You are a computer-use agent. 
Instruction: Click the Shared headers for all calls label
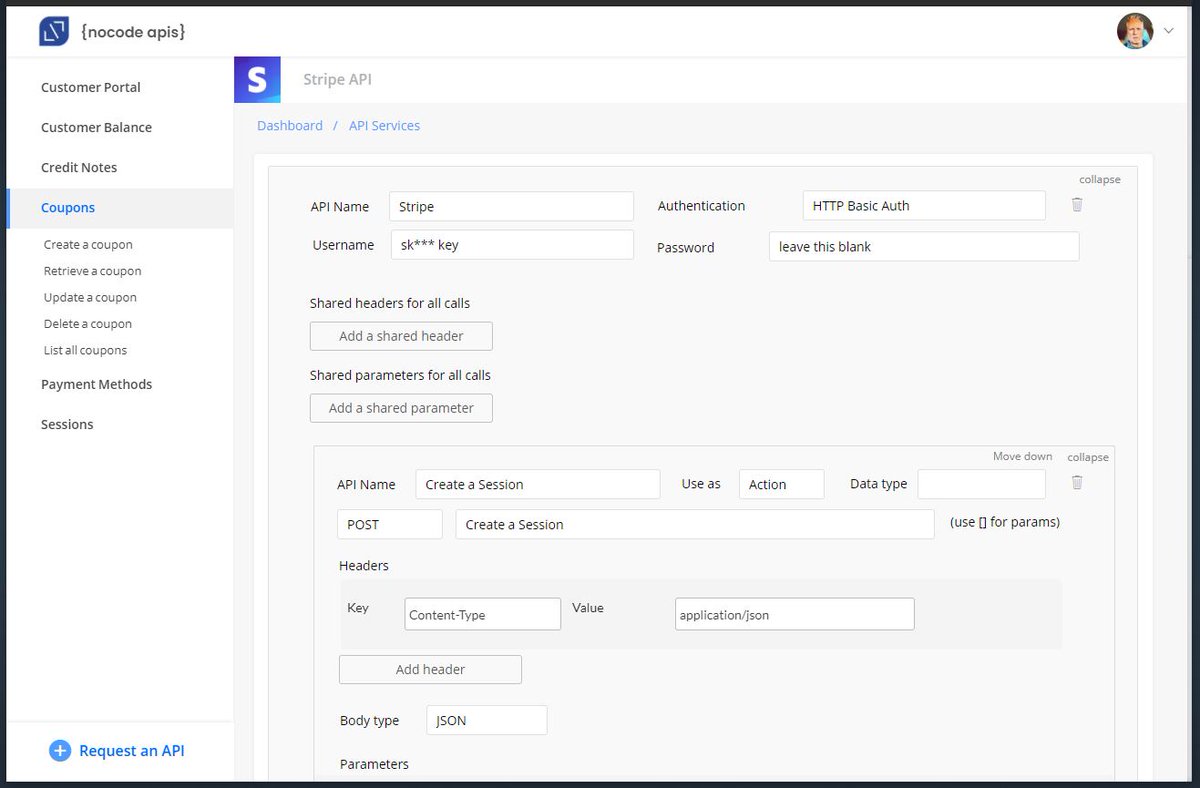coord(390,303)
